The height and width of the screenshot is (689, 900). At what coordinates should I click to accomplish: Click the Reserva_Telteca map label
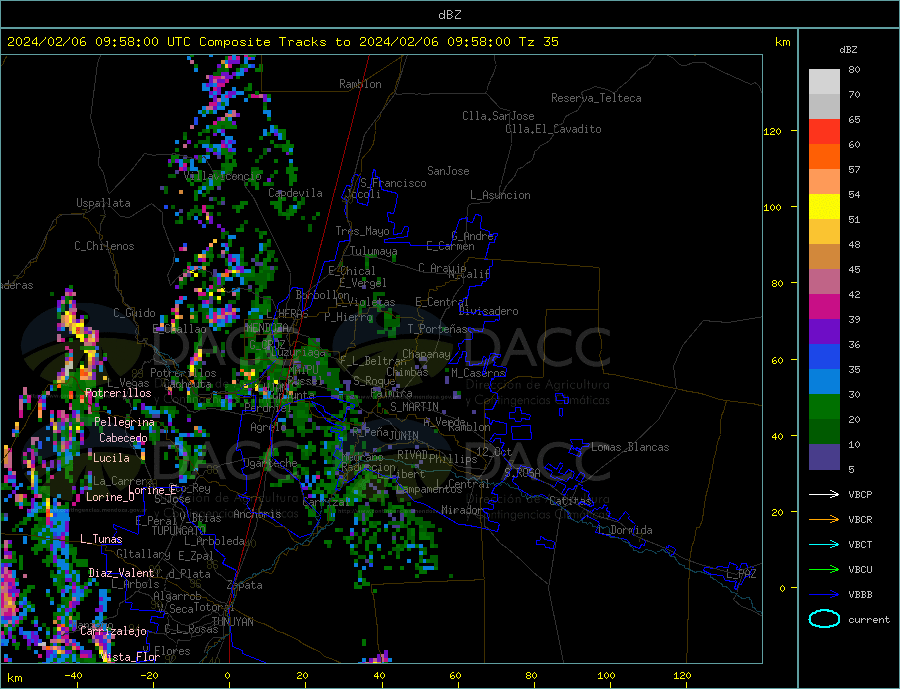click(x=596, y=98)
